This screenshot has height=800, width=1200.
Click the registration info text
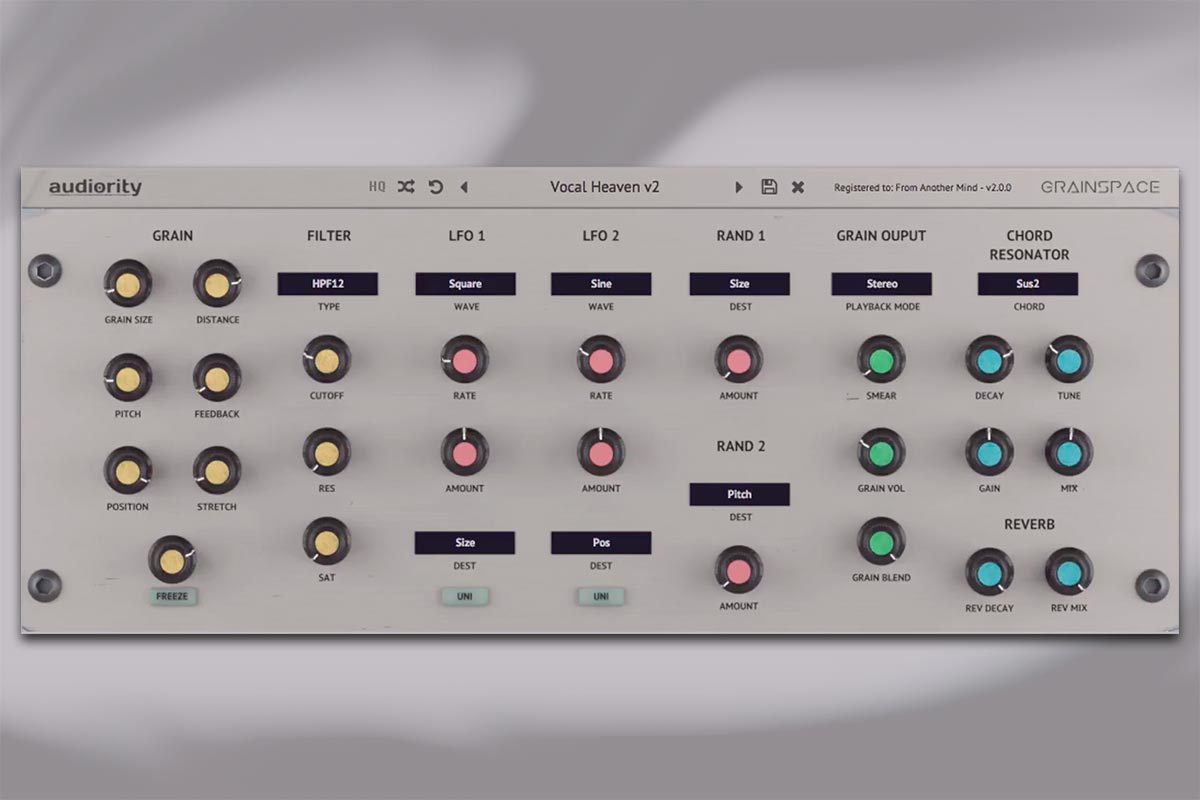pyautogui.click(x=923, y=187)
